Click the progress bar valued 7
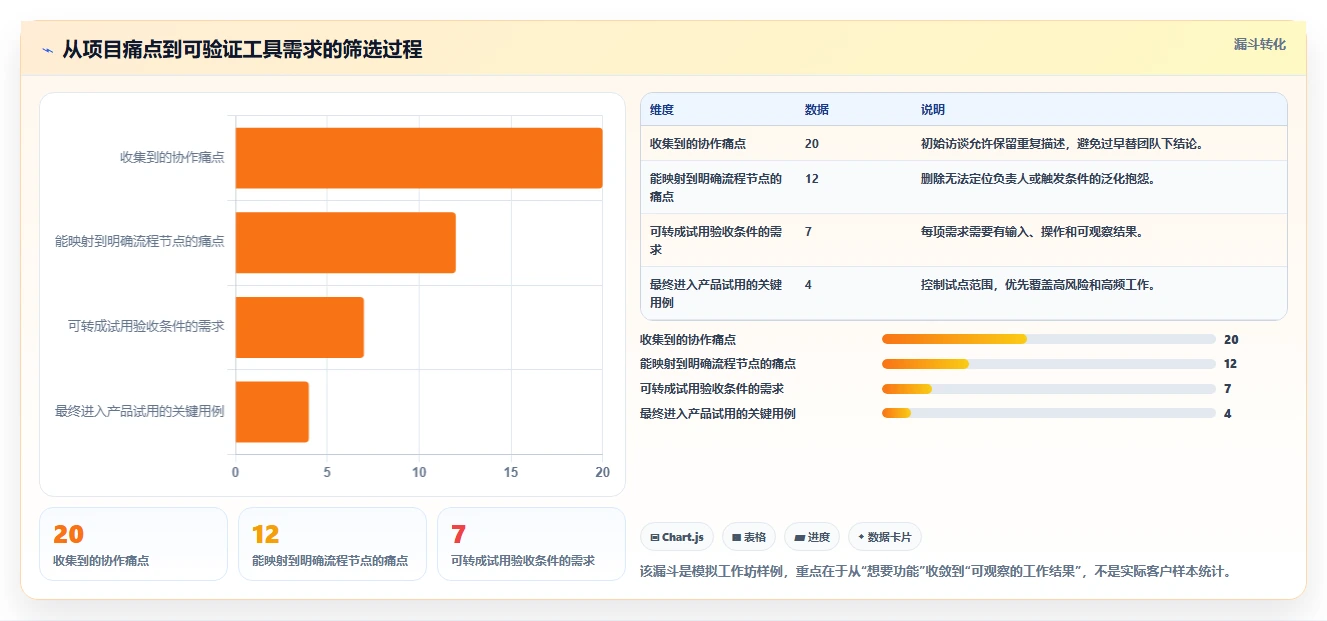The width and height of the screenshot is (1327, 621). point(1048,389)
